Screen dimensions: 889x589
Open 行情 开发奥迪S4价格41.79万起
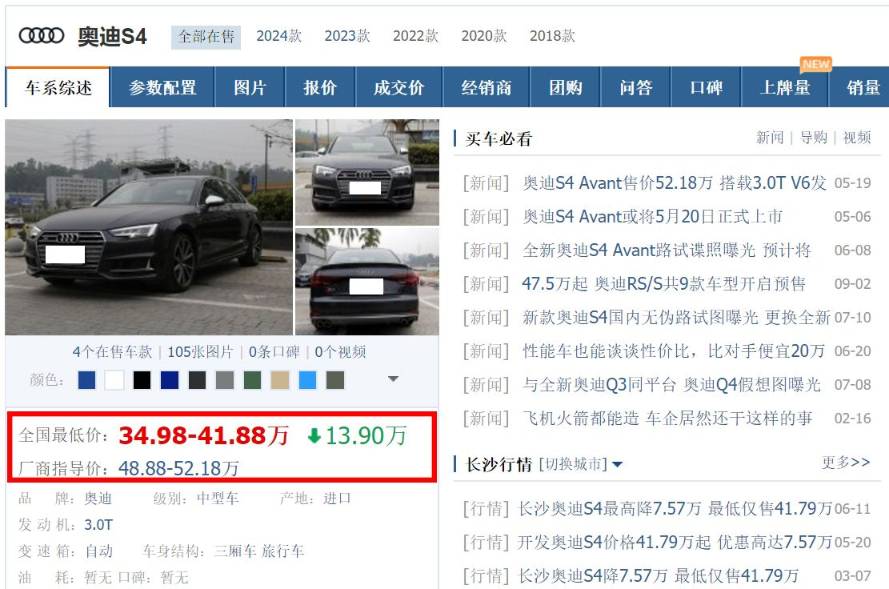click(x=675, y=543)
